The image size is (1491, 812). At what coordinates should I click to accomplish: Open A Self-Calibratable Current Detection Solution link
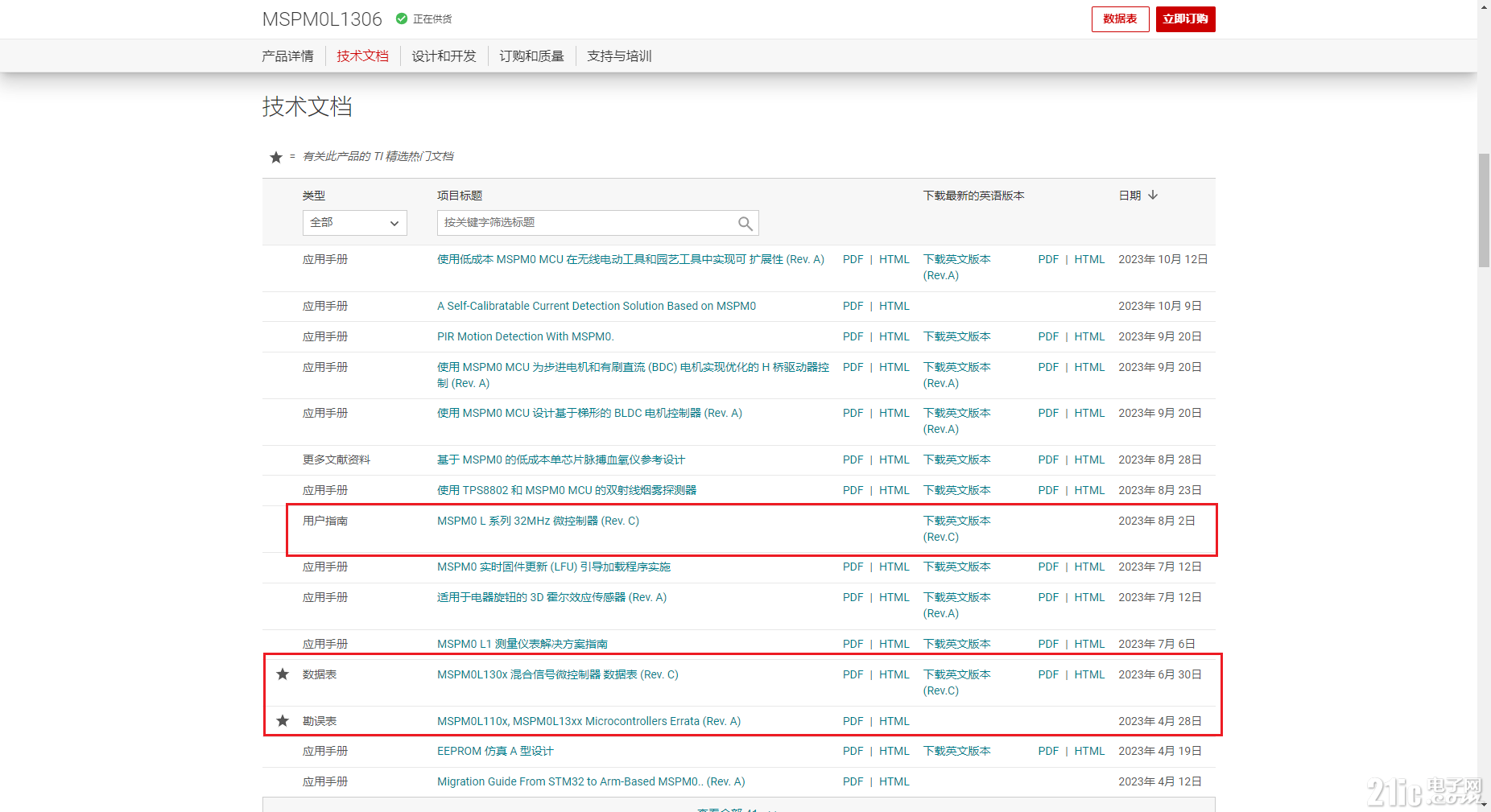coord(597,306)
